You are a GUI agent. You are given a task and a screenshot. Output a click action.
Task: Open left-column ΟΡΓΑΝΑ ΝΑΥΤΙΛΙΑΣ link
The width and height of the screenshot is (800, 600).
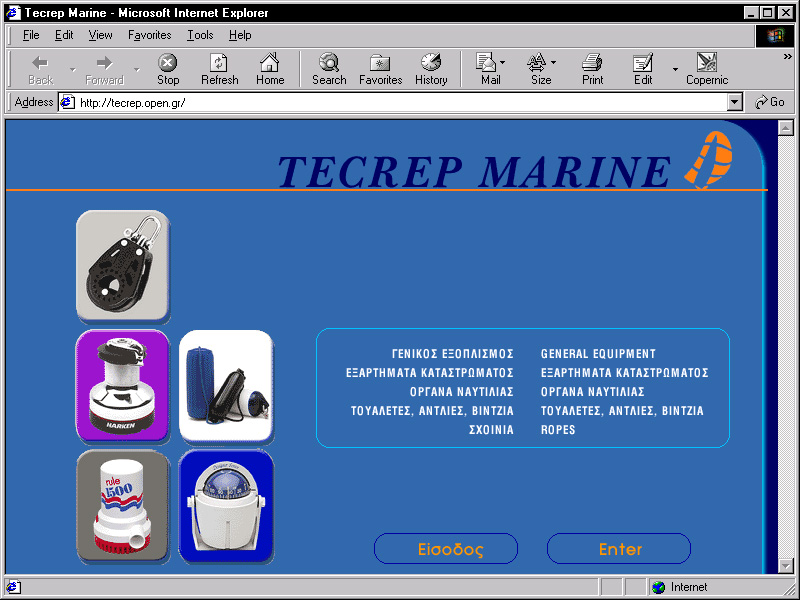(x=461, y=392)
